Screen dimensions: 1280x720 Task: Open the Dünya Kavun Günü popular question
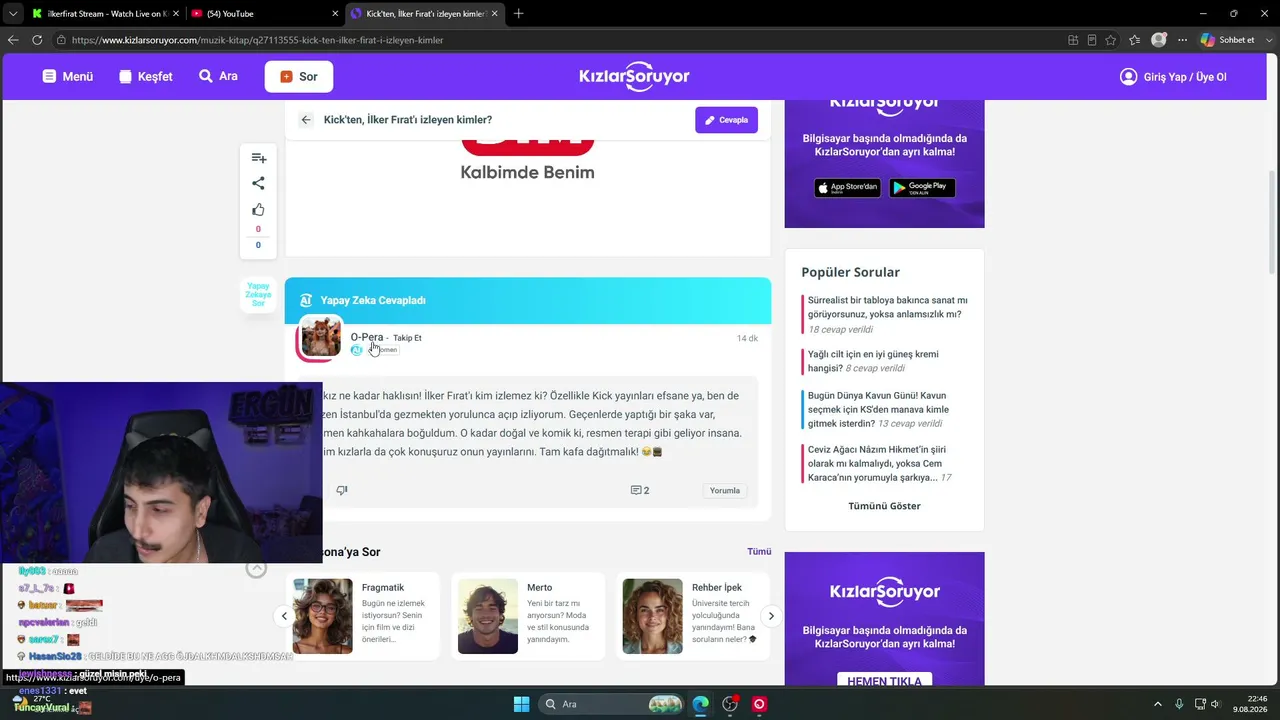click(x=878, y=409)
